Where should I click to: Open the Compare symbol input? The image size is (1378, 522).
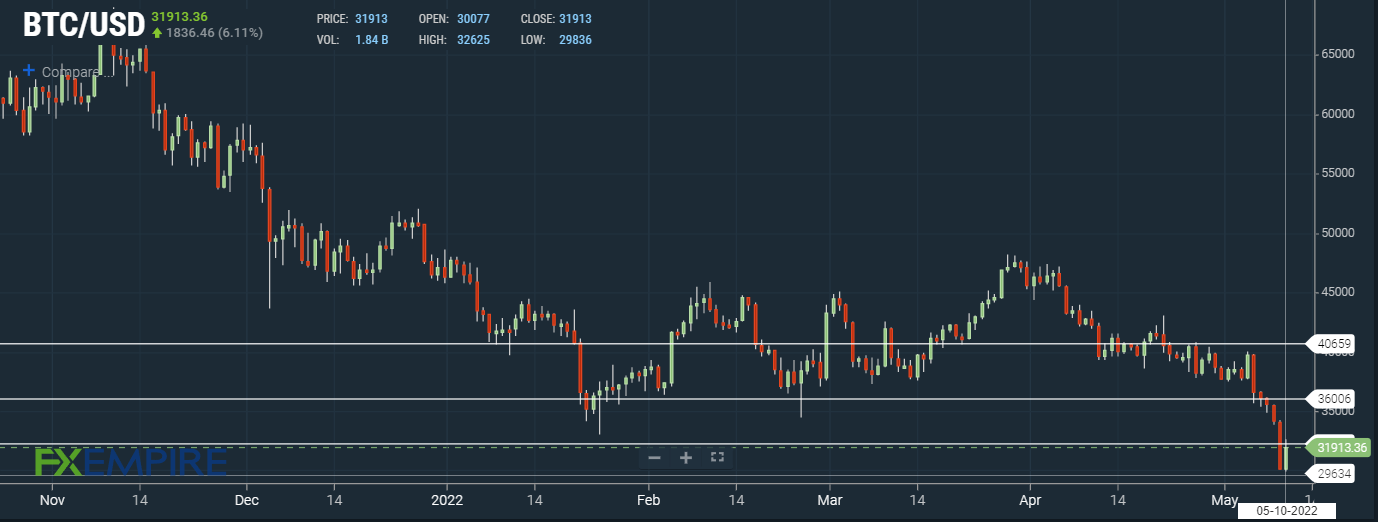click(x=72, y=72)
